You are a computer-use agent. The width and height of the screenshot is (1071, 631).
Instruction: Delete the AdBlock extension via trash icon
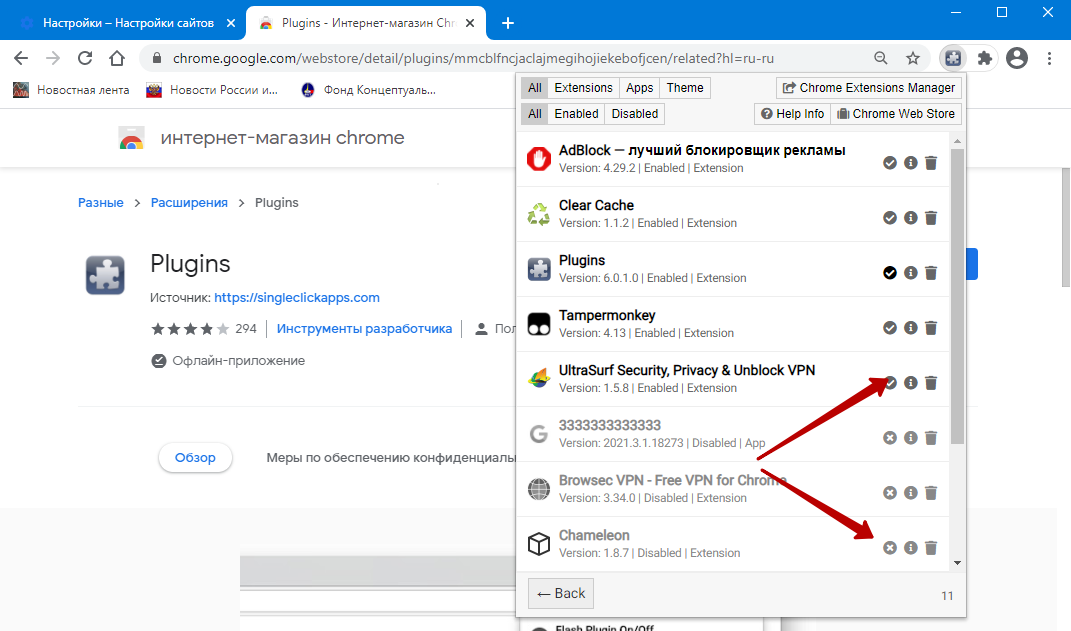931,163
